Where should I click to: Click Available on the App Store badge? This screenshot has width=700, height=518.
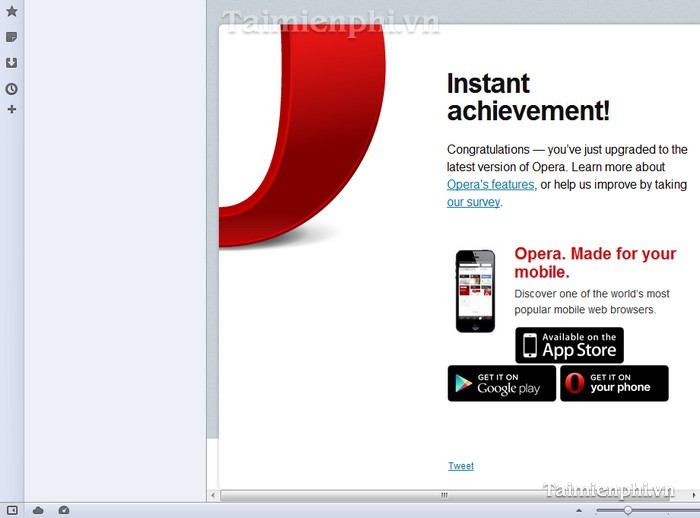[570, 345]
